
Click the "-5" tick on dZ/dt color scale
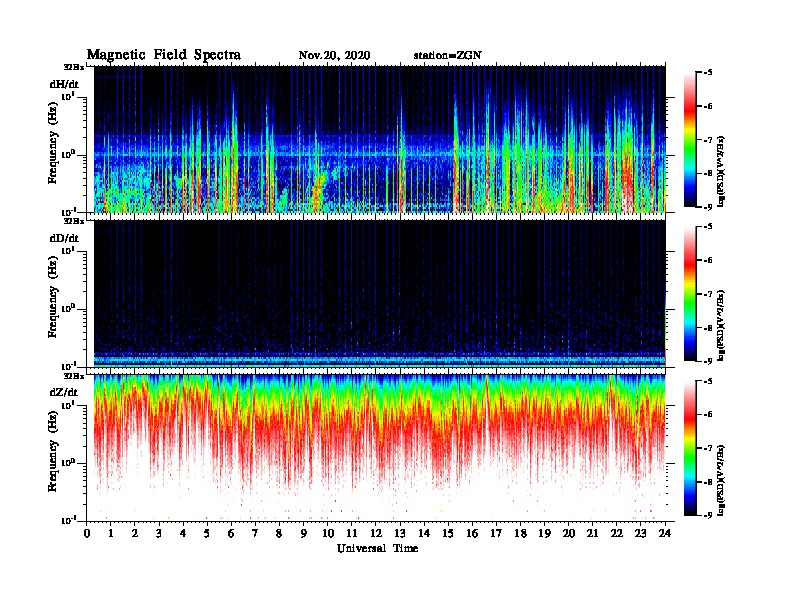point(708,380)
